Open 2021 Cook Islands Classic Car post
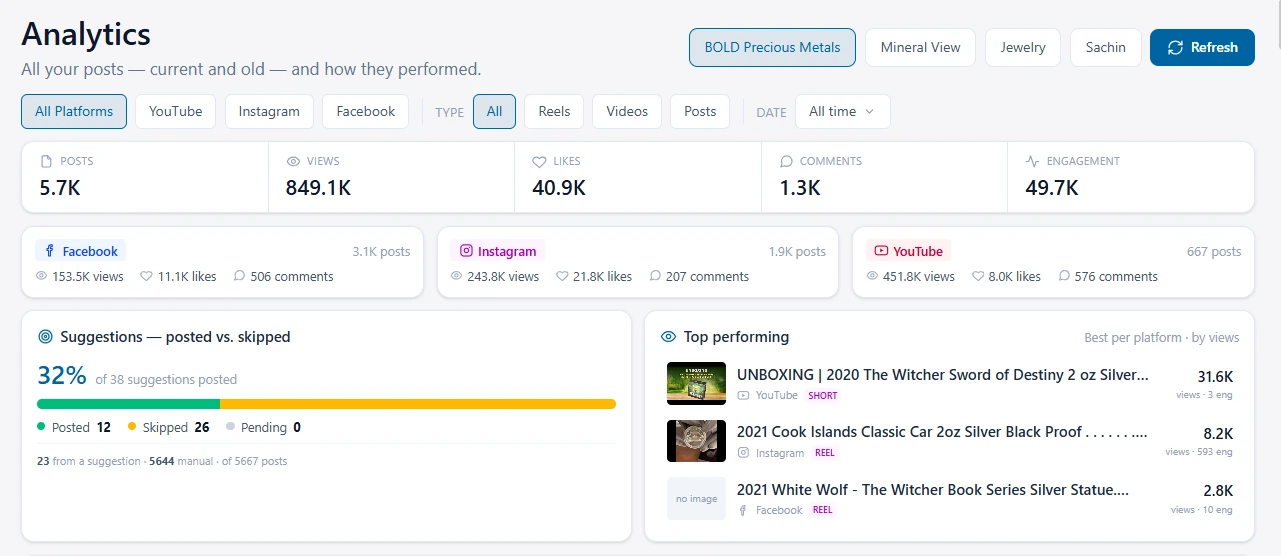 click(x=942, y=432)
